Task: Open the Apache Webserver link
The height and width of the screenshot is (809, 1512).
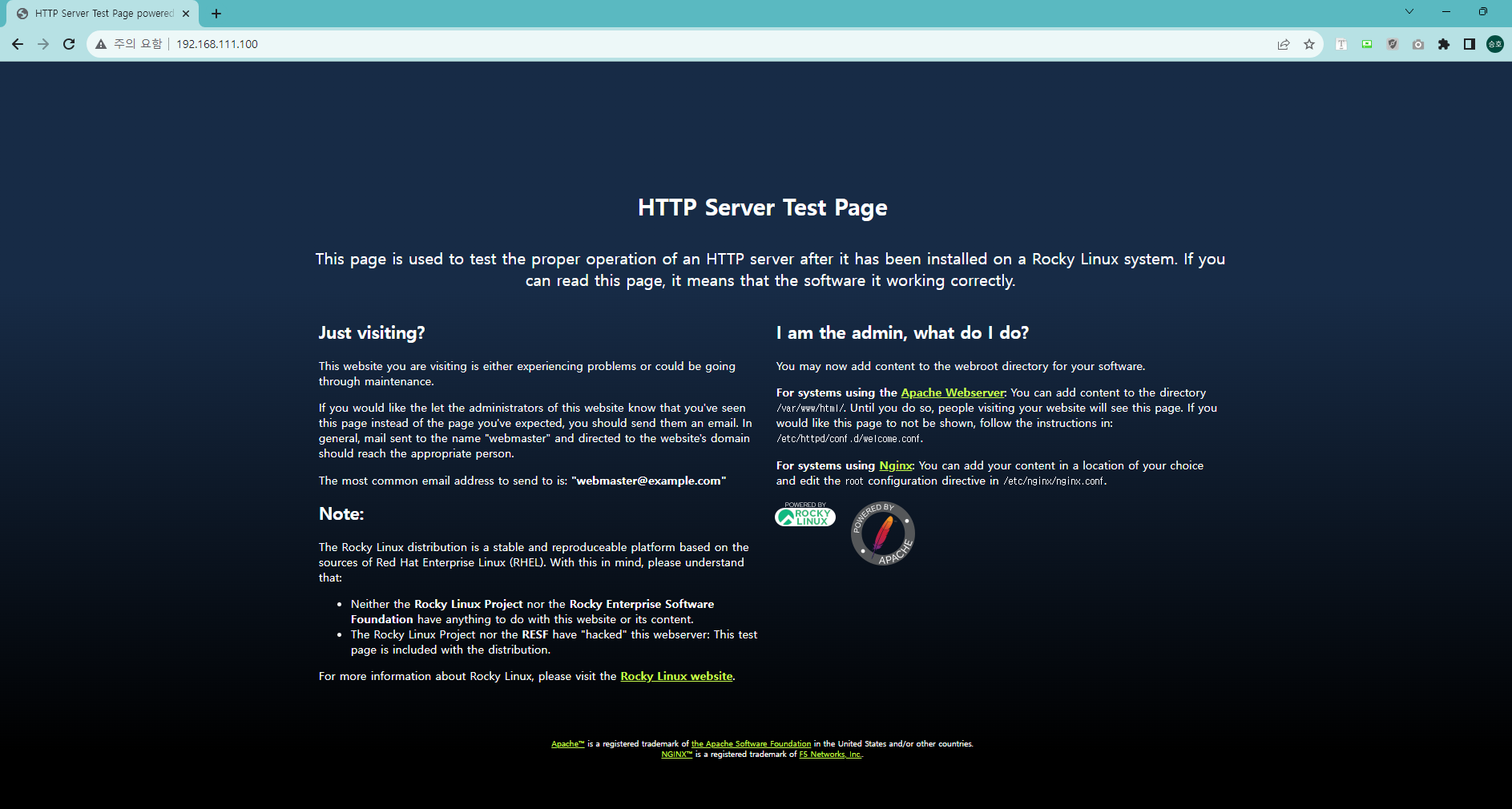Action: [x=953, y=392]
